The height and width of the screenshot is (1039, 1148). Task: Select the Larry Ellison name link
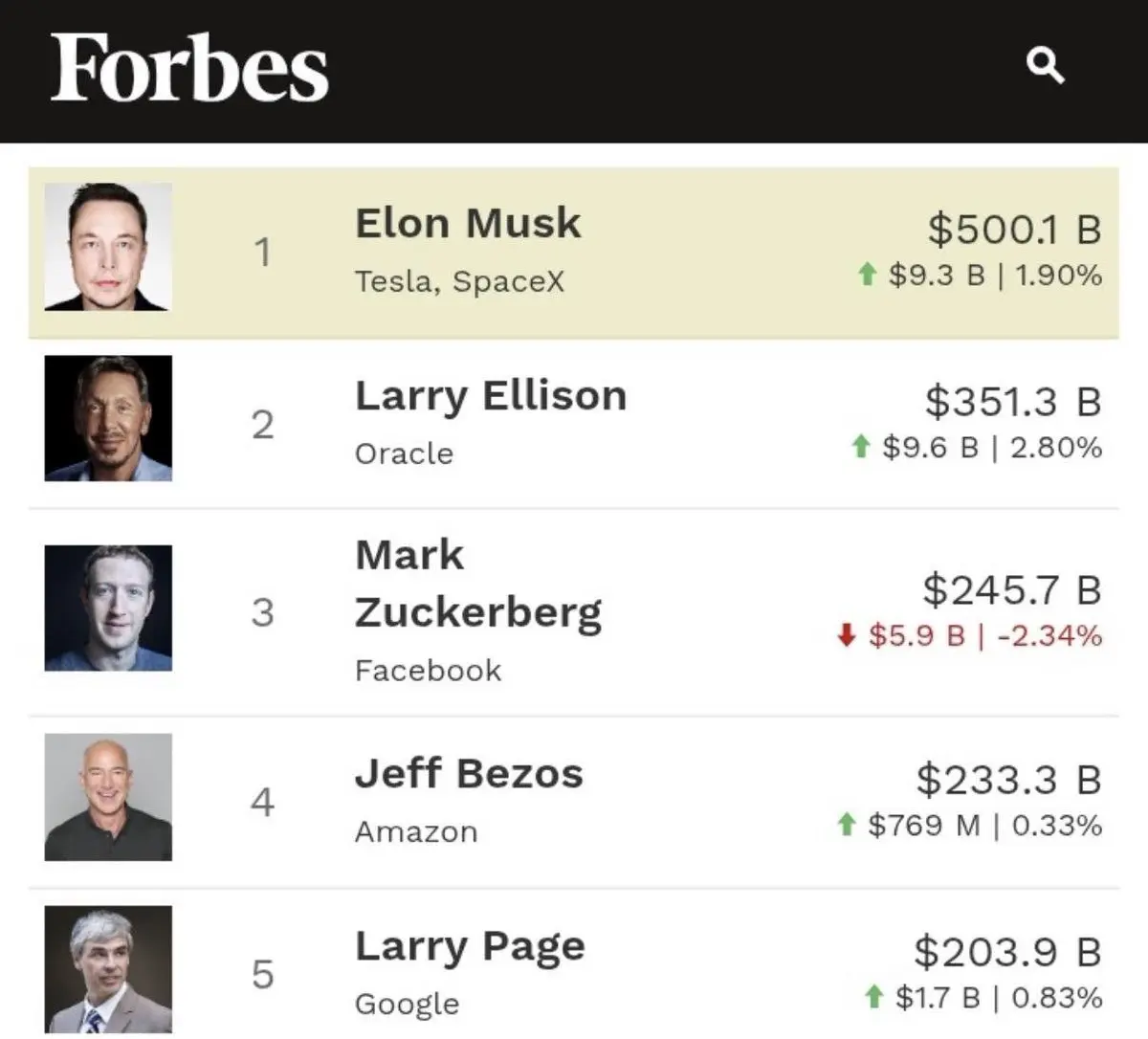[491, 395]
